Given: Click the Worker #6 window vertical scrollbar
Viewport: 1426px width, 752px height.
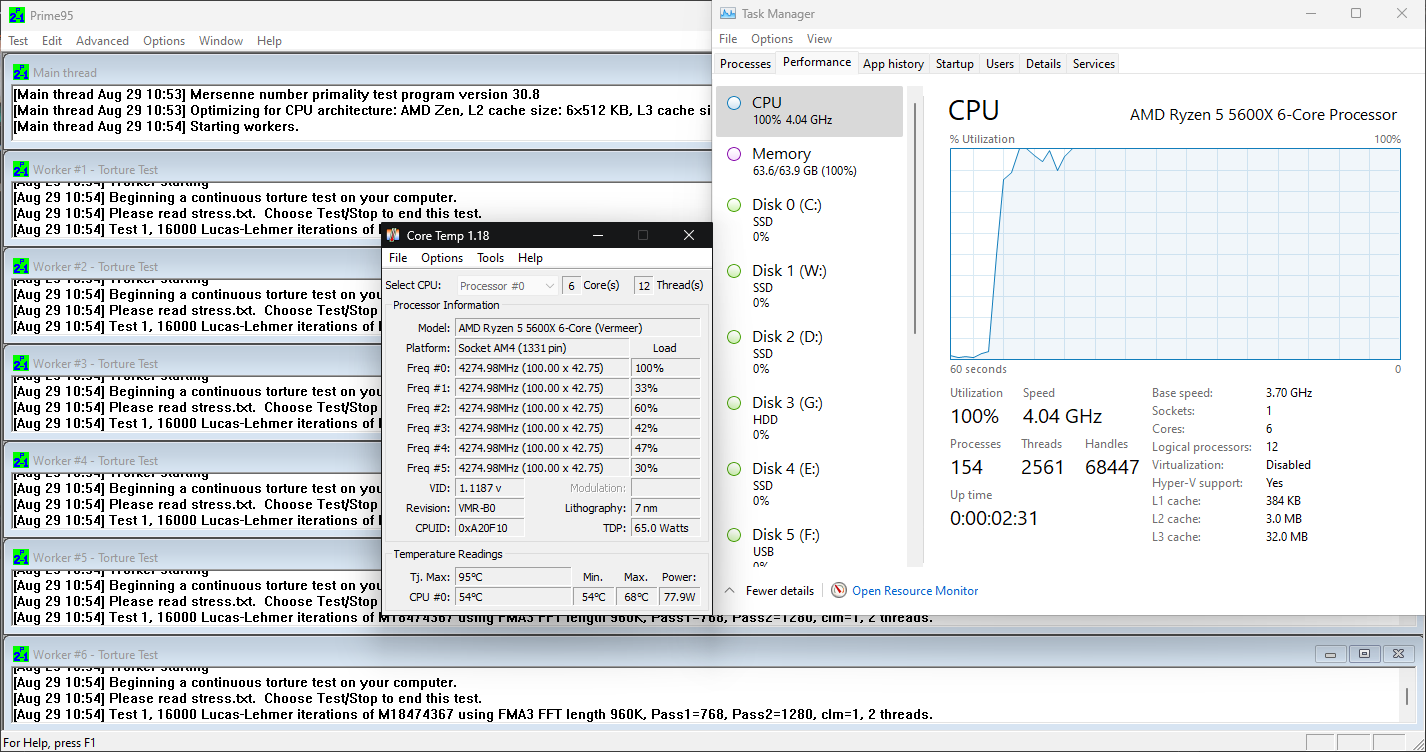Looking at the screenshot, I should coord(1407,696).
